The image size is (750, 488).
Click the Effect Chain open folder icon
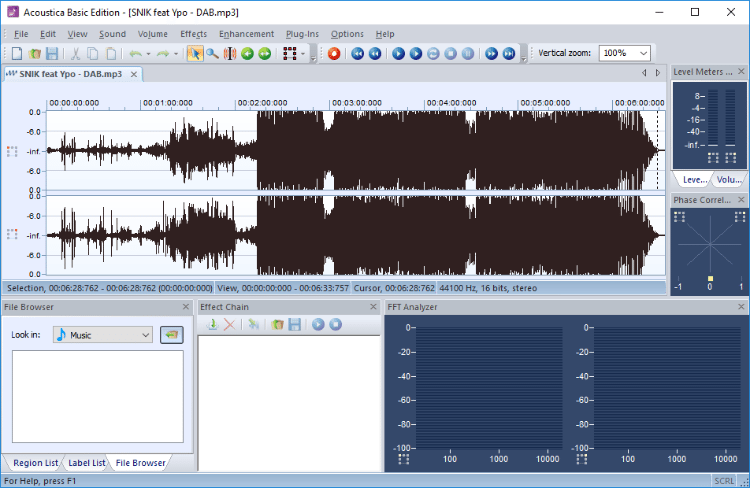(277, 324)
